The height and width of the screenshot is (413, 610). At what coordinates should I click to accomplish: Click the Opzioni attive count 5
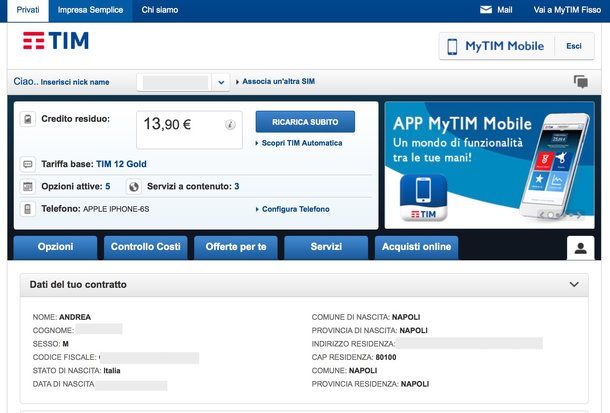108,187
